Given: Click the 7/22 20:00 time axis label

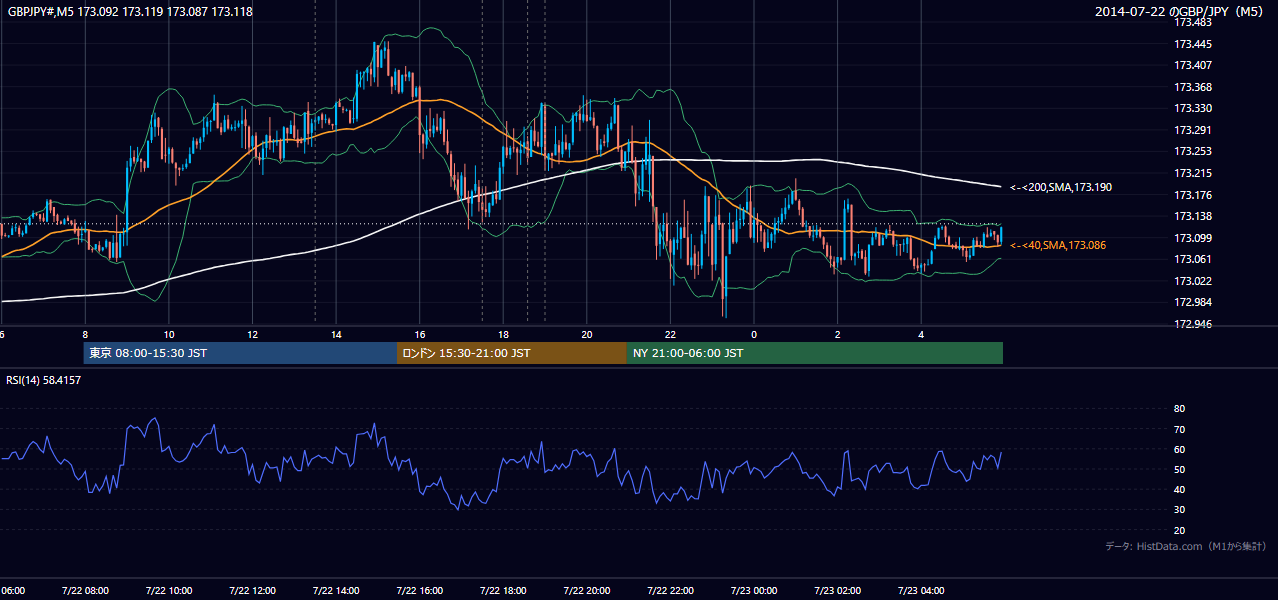Looking at the screenshot, I should point(587,591).
